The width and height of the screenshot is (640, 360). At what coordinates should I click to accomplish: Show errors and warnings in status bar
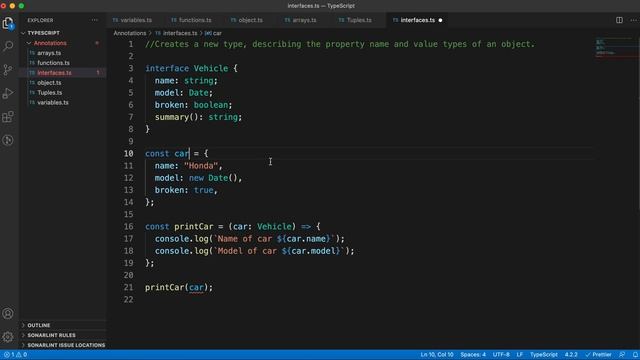(16, 355)
